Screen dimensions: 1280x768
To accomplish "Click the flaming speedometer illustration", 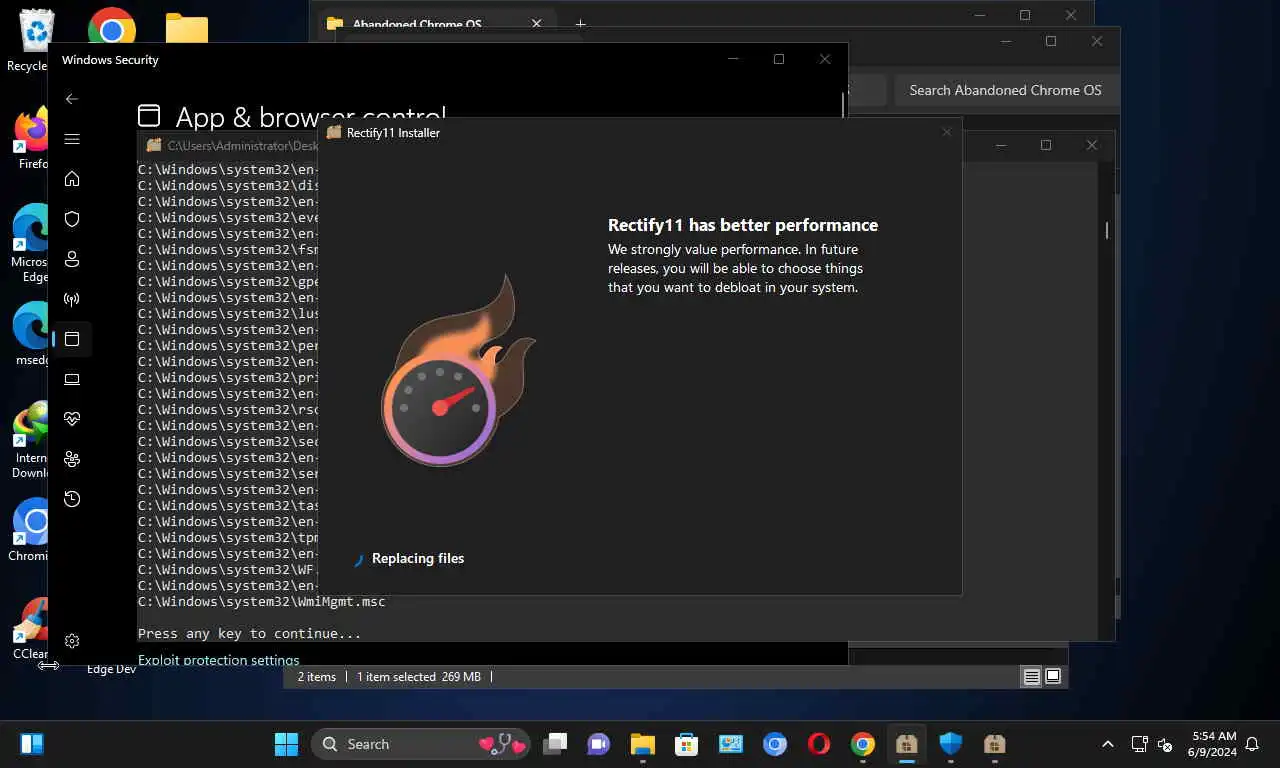I will pos(458,371).
